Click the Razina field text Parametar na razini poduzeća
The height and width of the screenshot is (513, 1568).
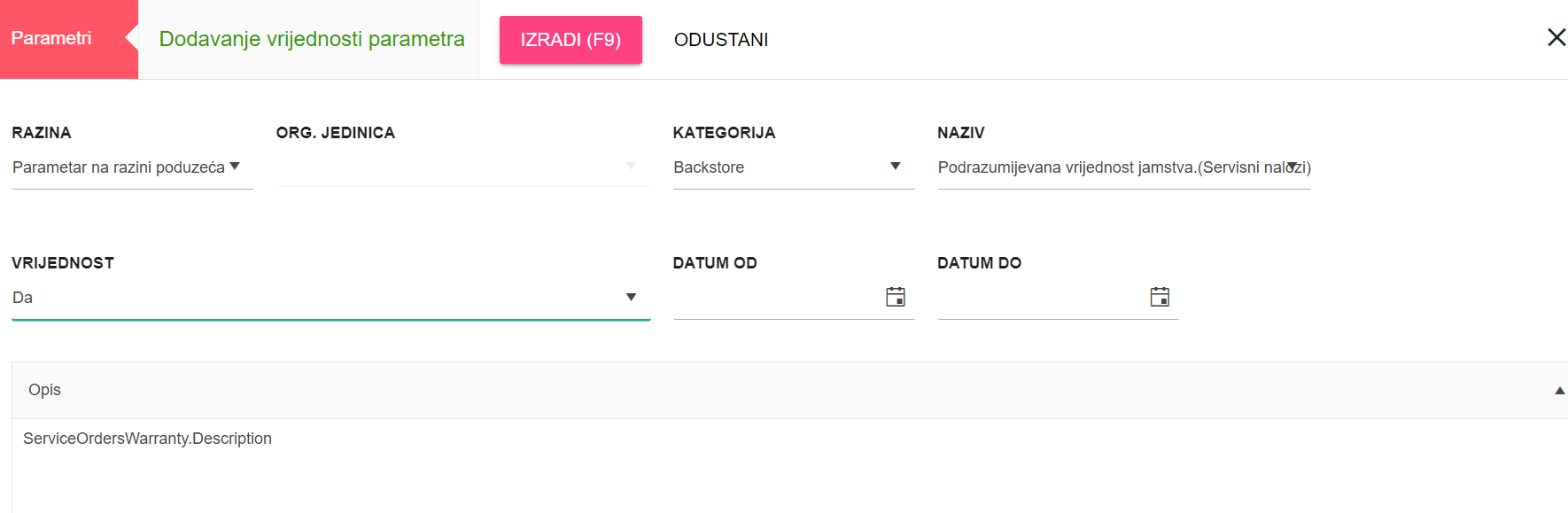(119, 167)
